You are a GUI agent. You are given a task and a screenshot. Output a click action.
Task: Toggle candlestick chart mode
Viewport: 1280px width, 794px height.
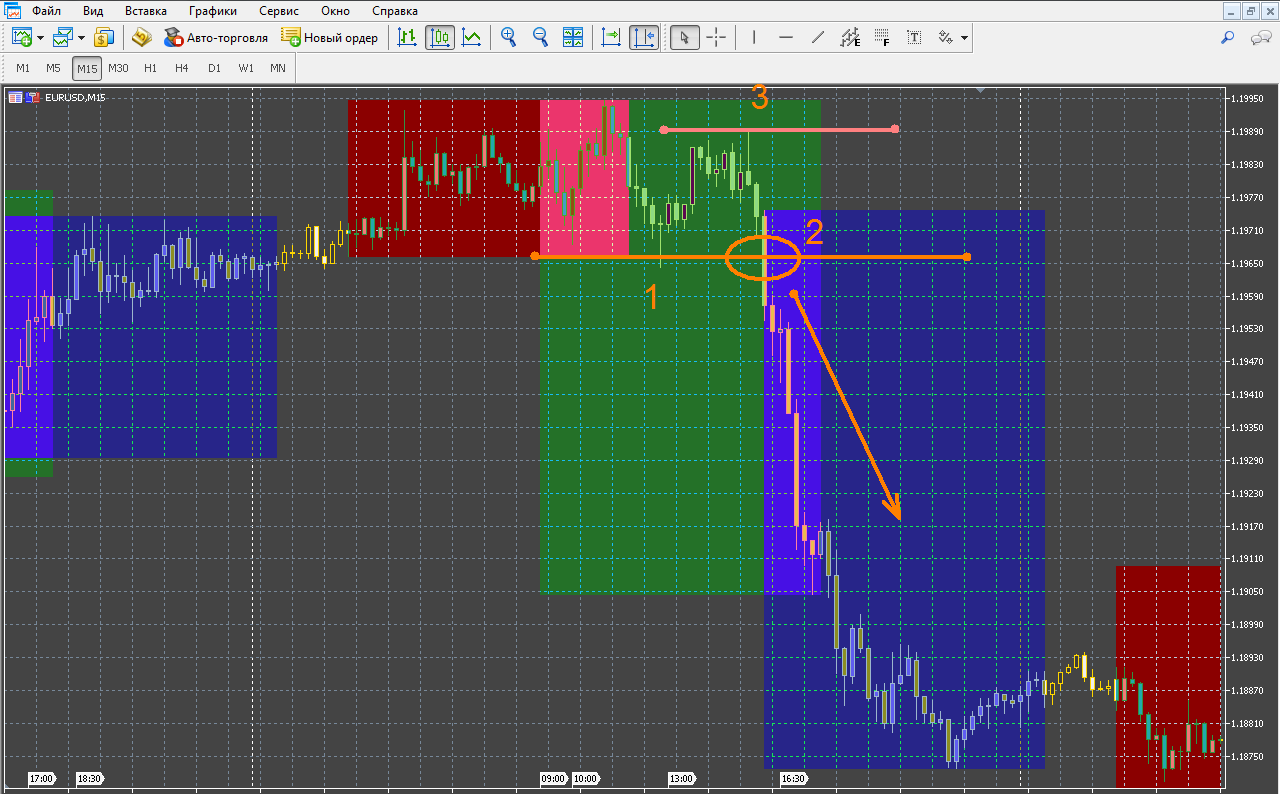(x=440, y=38)
